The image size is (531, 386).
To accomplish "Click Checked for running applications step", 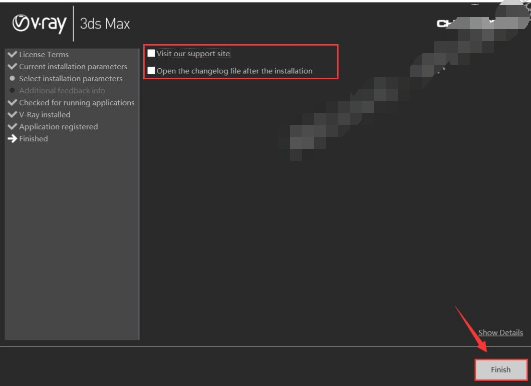I will (77, 103).
